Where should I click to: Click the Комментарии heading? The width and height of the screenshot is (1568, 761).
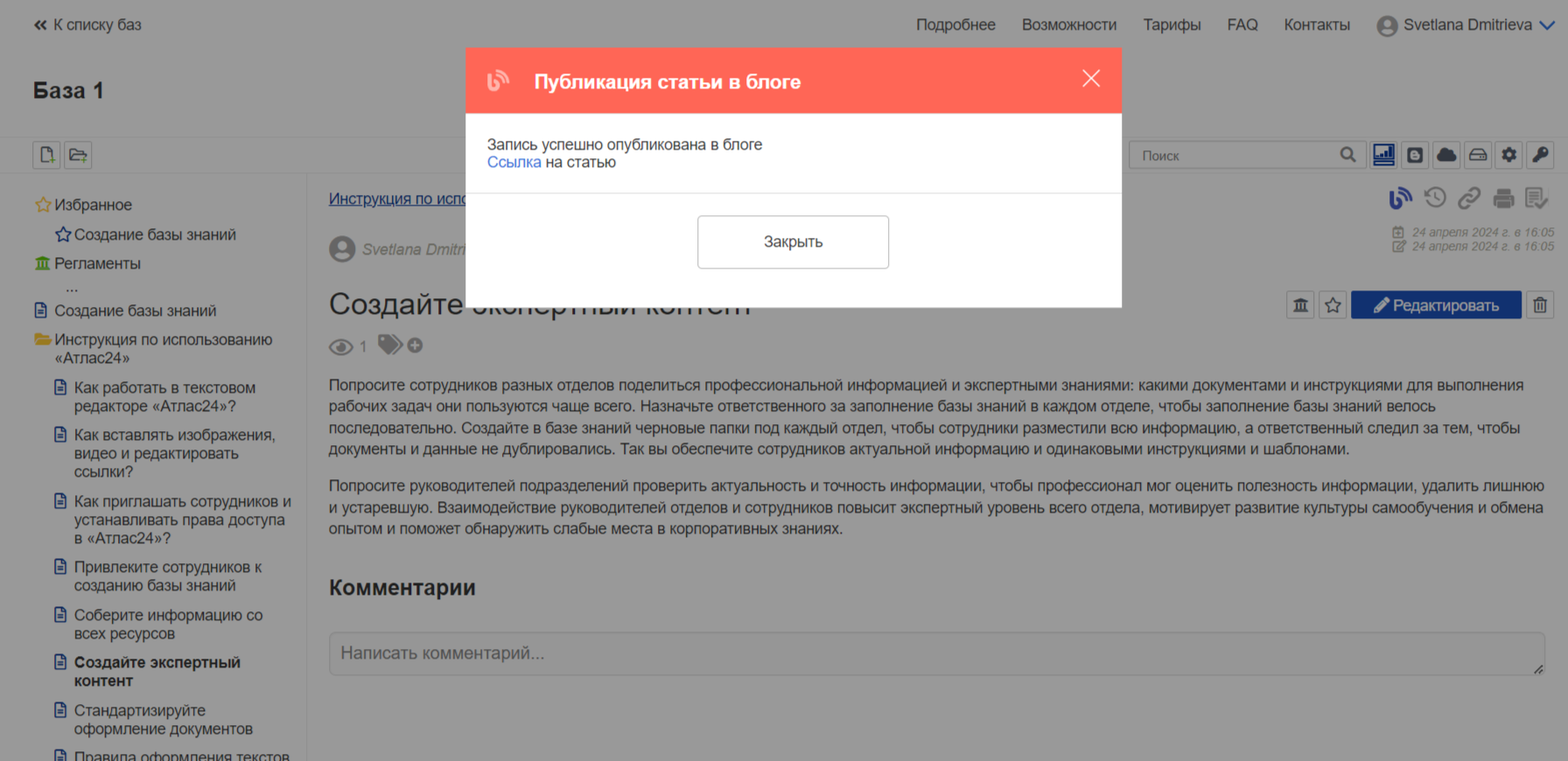tap(402, 587)
